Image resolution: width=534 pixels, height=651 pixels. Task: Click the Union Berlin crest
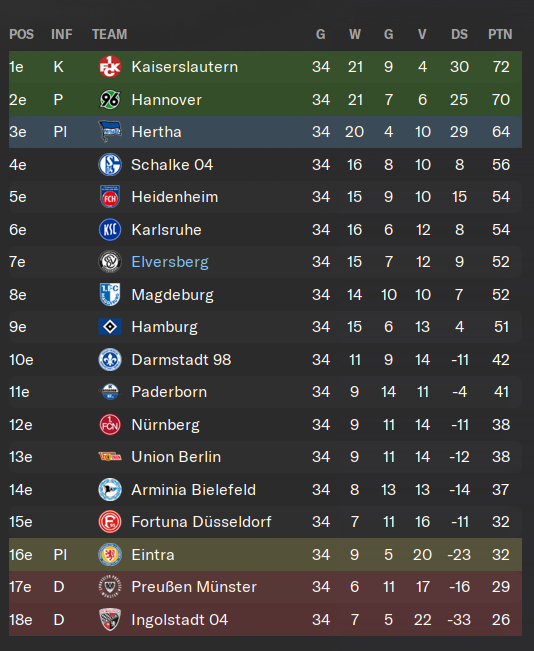[110, 457]
